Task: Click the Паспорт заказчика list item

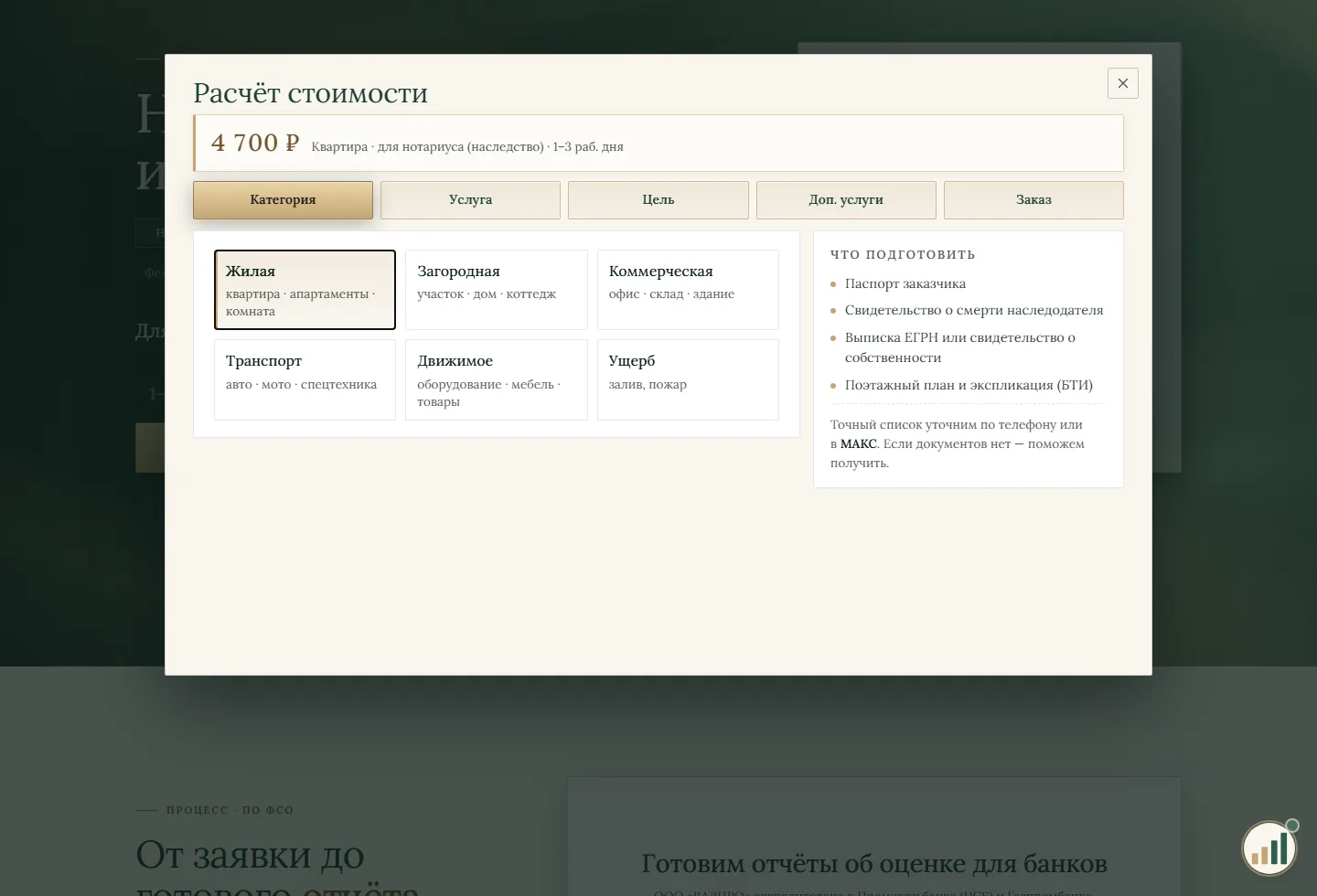Action: point(905,283)
